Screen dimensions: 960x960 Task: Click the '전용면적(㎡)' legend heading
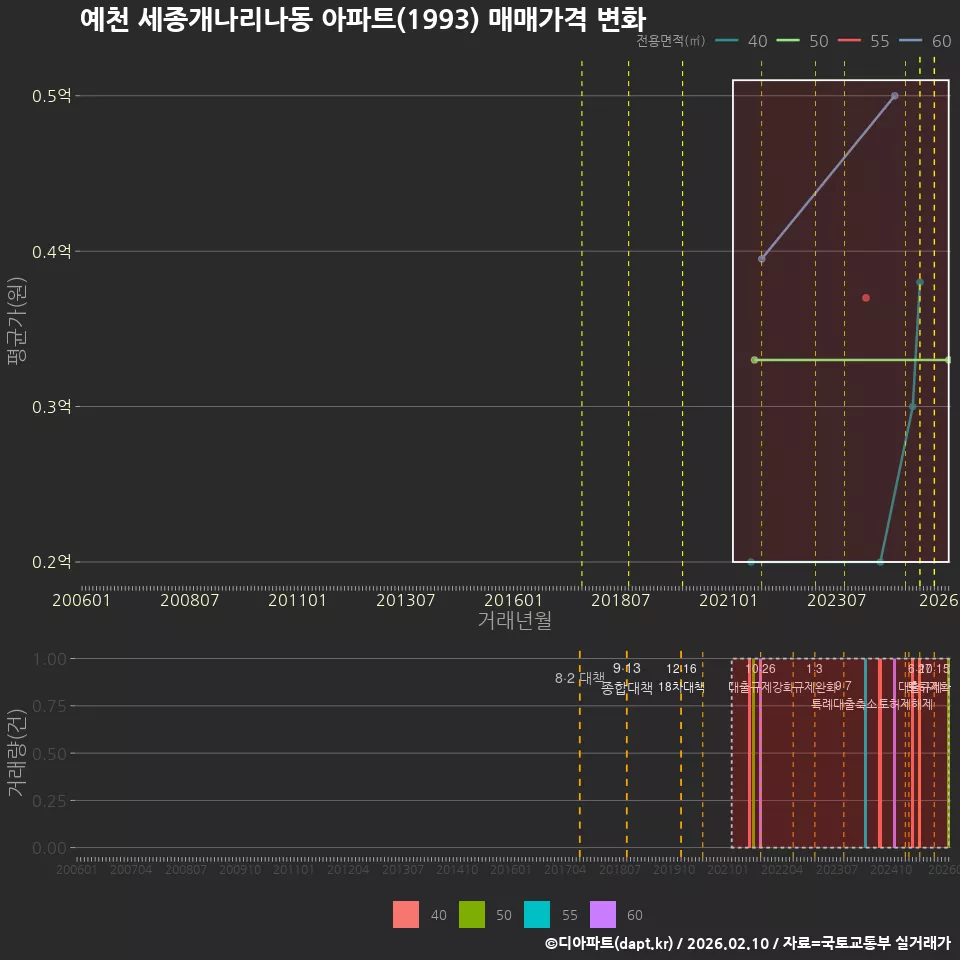pos(670,41)
